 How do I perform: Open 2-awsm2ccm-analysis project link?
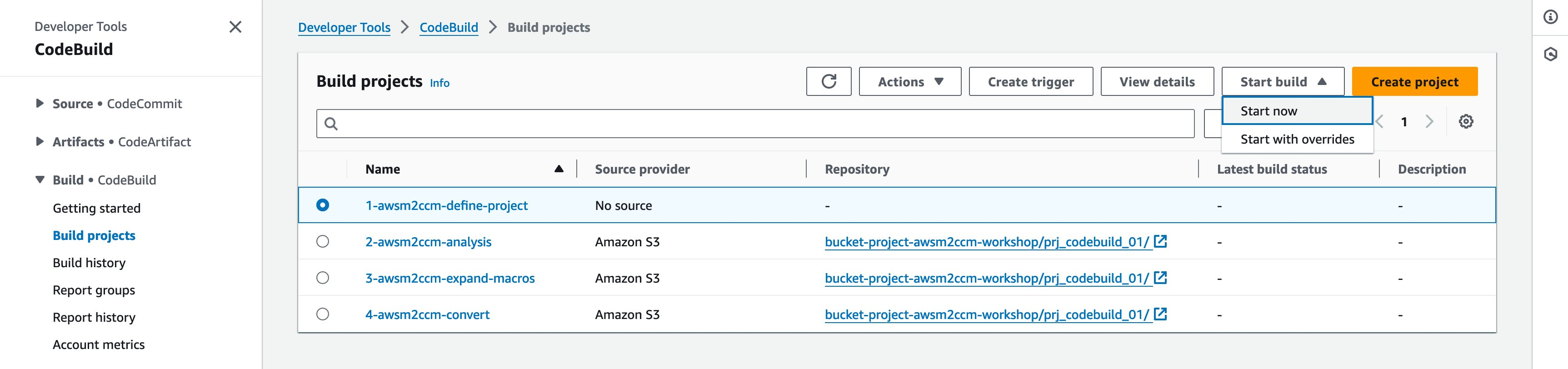coord(428,242)
